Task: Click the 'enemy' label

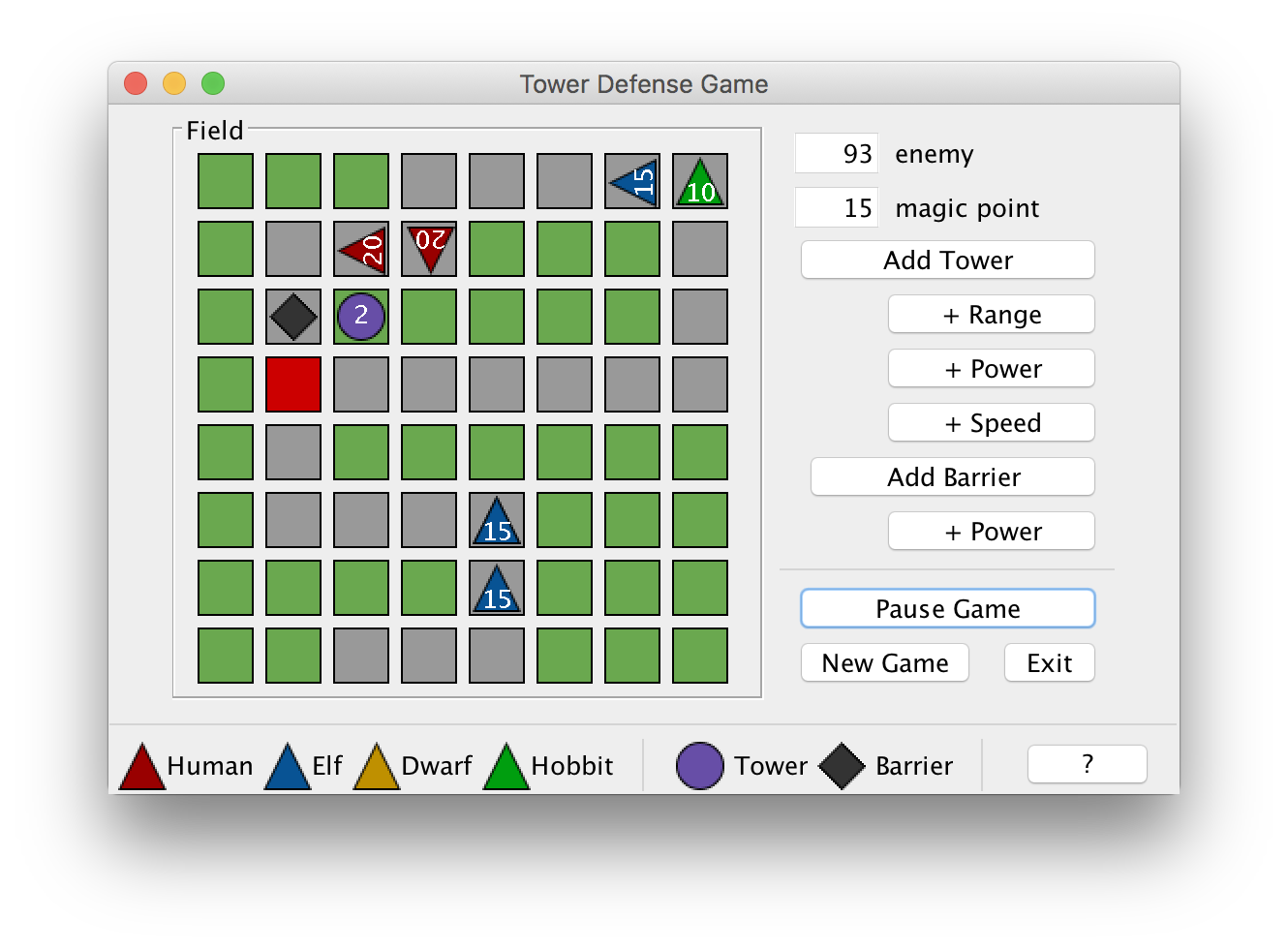Action: coord(934,154)
